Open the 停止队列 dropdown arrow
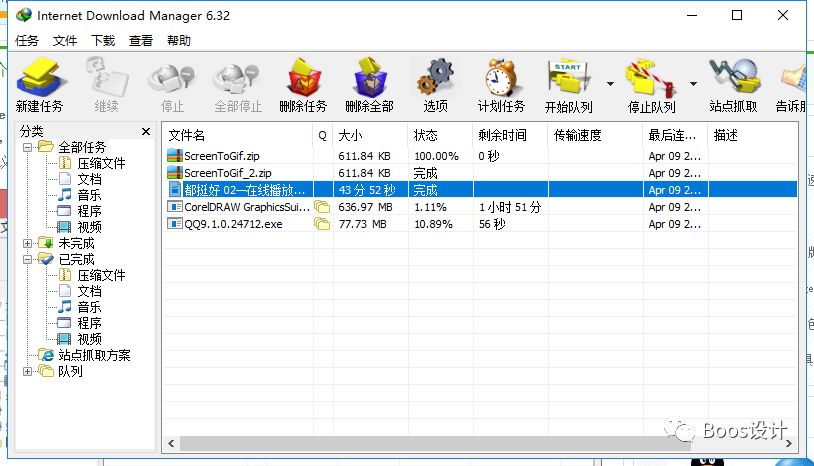The image size is (814, 466). 693,84
